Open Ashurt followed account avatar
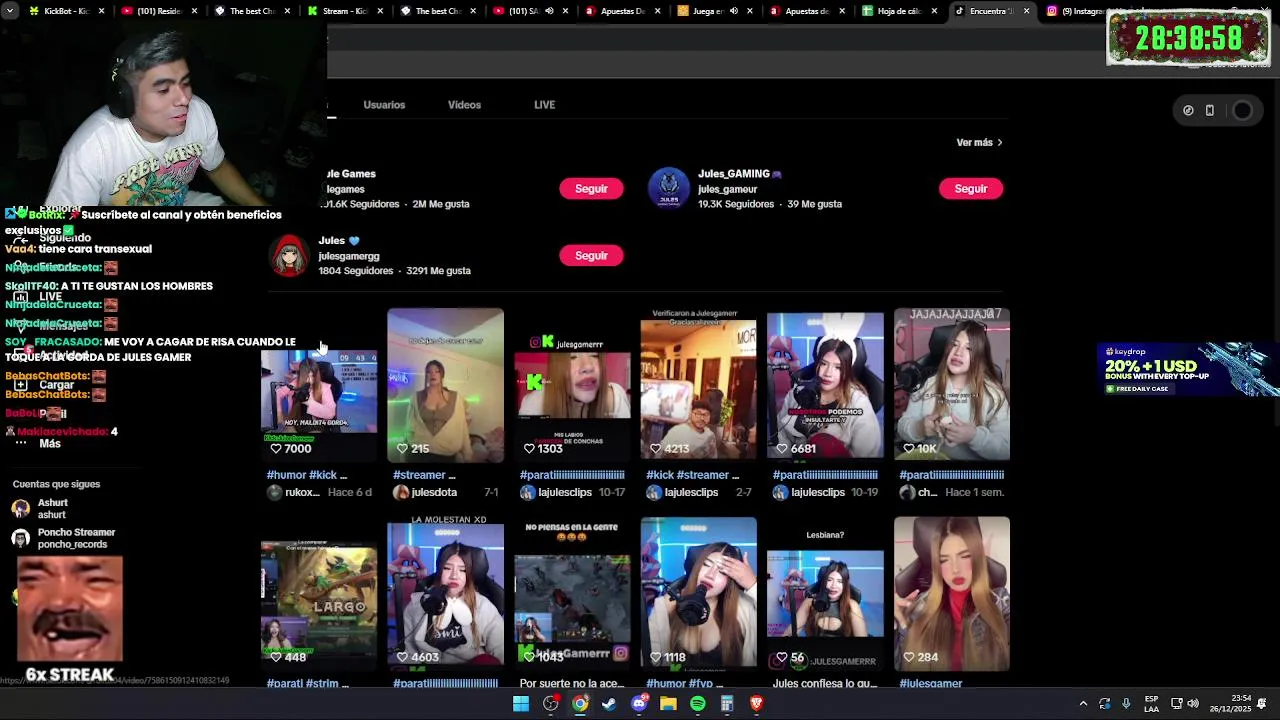Image resolution: width=1280 pixels, height=720 pixels. pyautogui.click(x=20, y=508)
